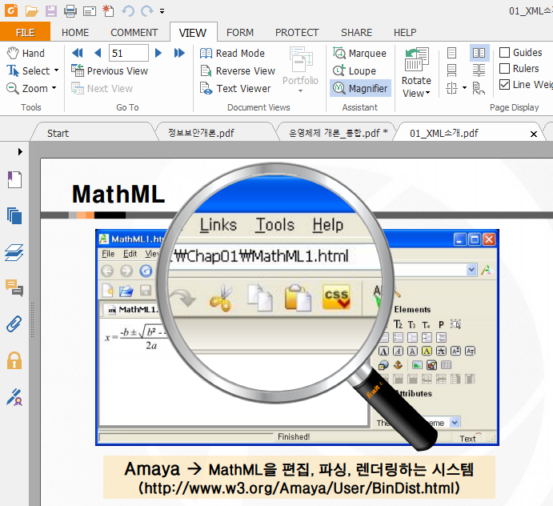Redo the last action
Viewport: 553px width, 506px height.
147,11
